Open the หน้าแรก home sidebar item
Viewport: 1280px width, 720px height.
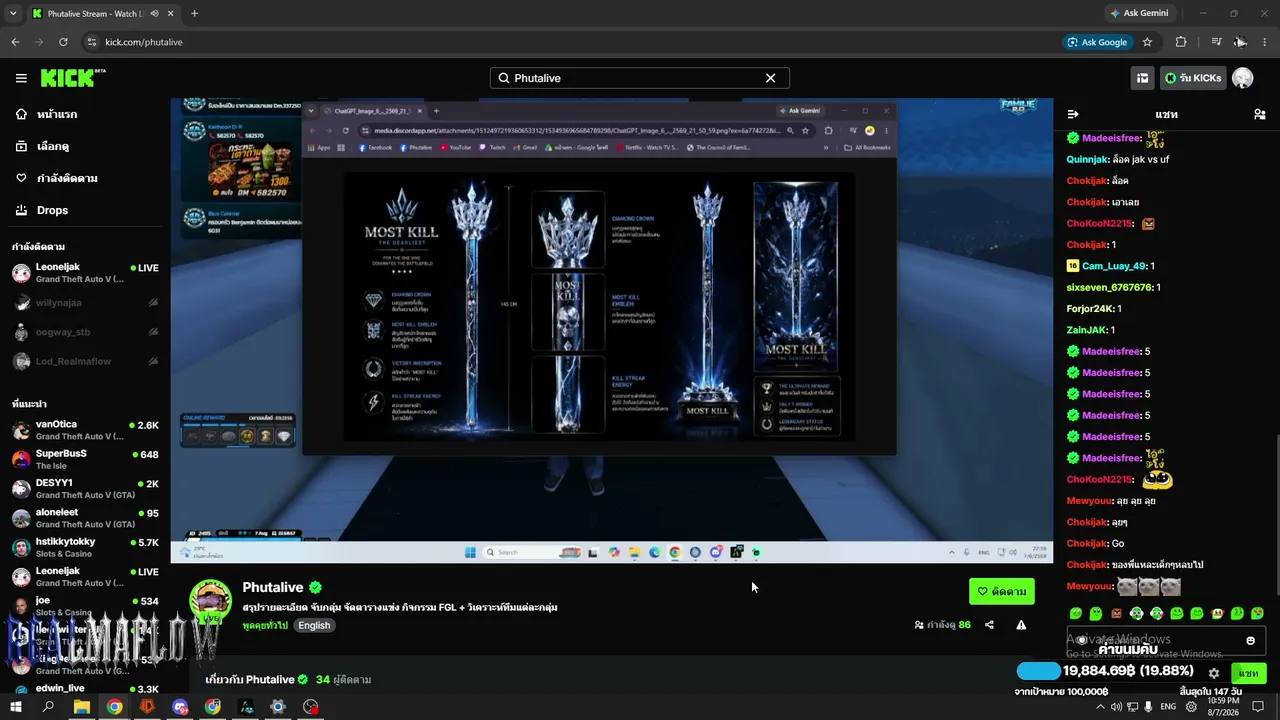85,114
